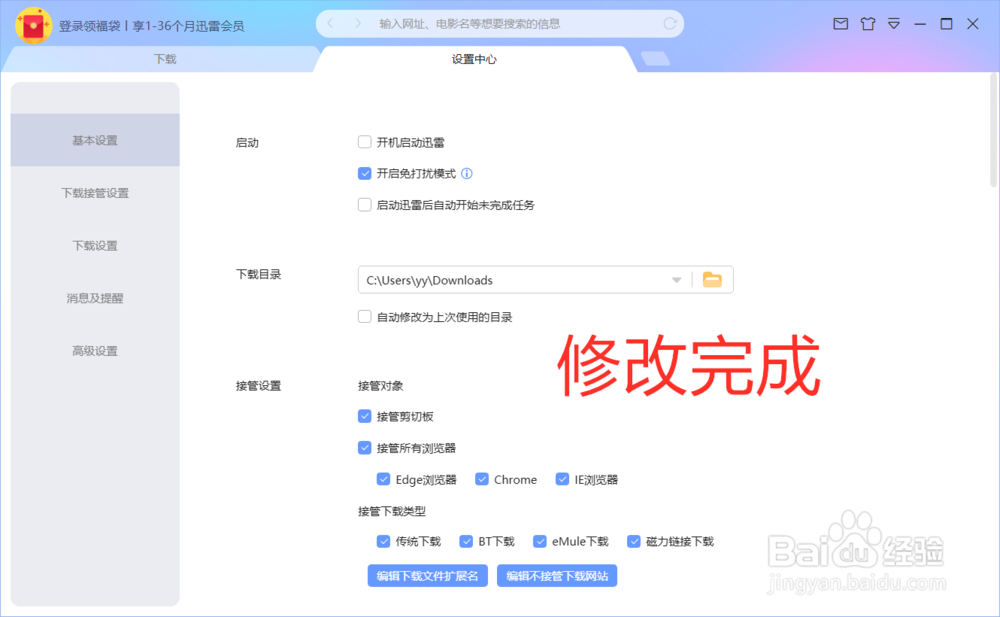This screenshot has height=617, width=1000.
Task: Switch to the 下载 tab
Action: tap(160, 59)
